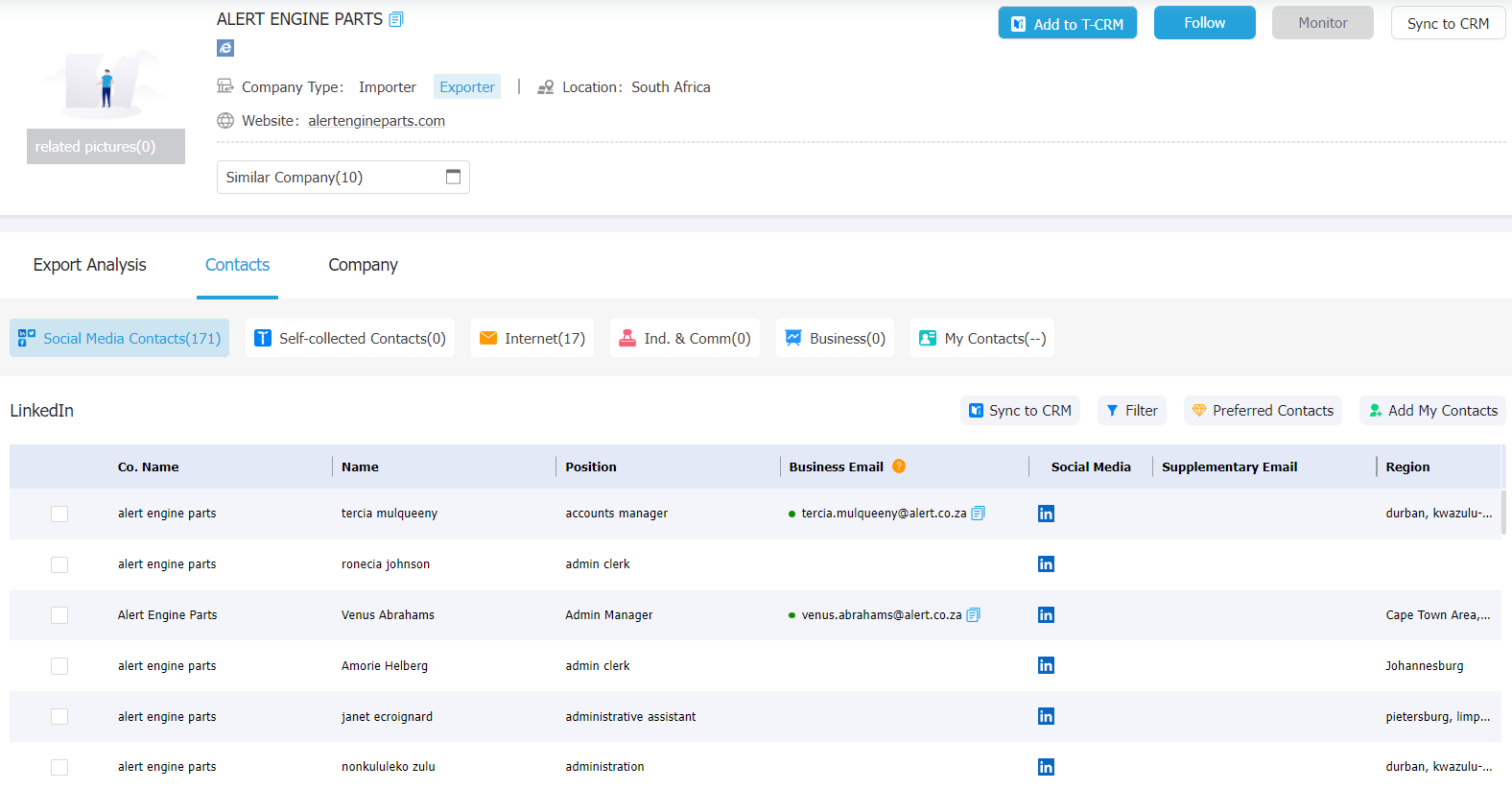Click the Location pin icon

(546, 87)
